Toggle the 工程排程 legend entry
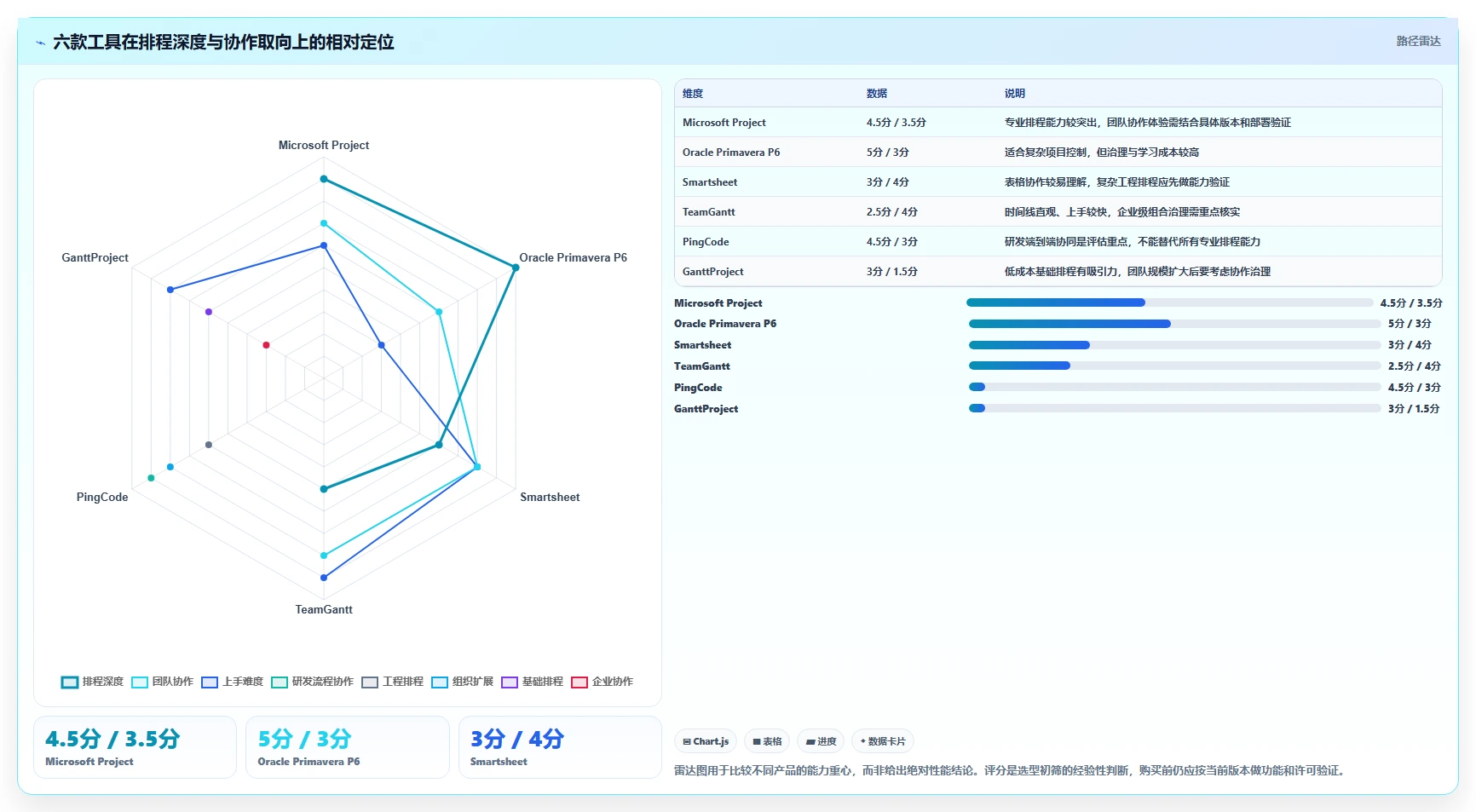 pos(392,682)
